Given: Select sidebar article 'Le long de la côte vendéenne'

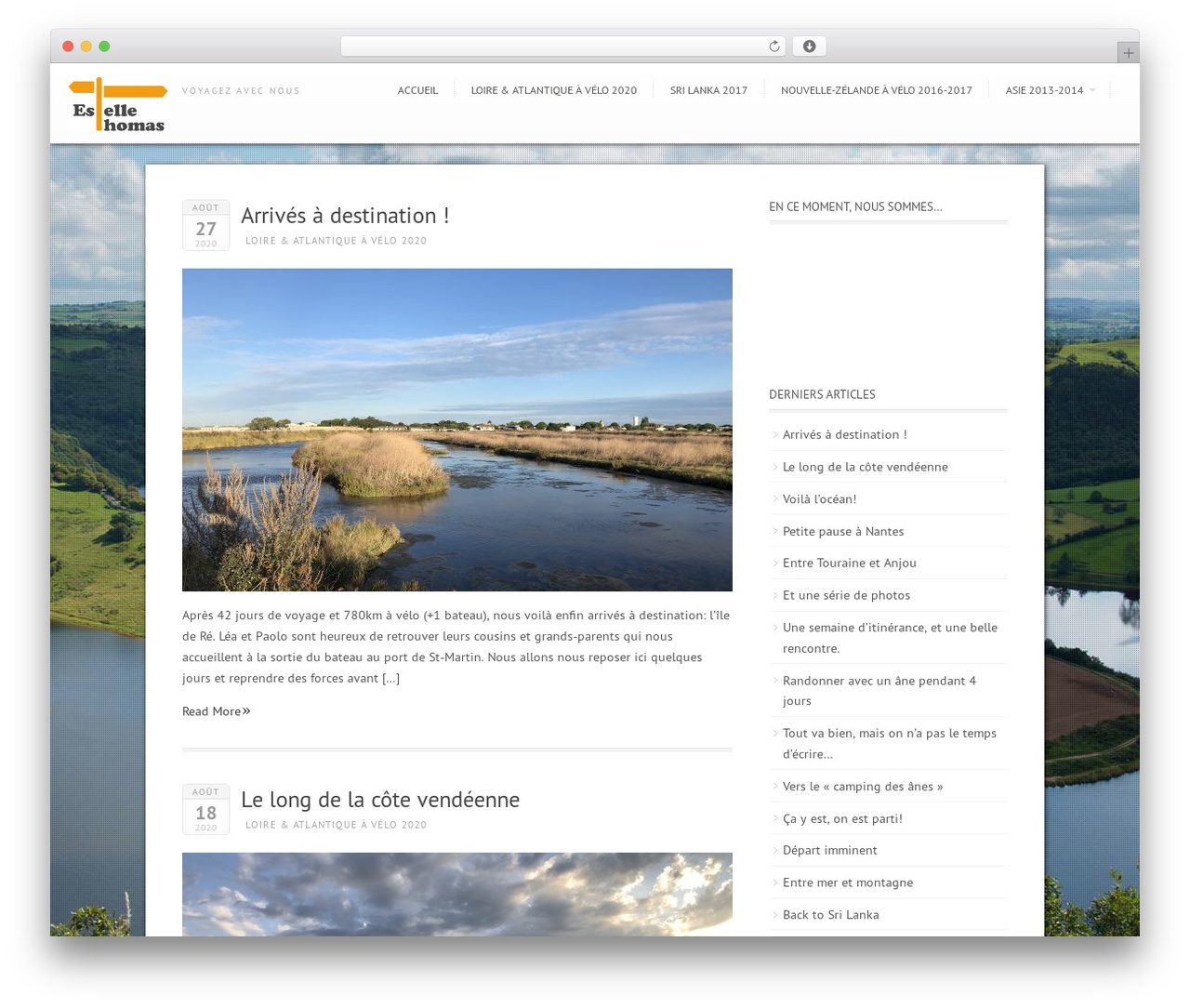Looking at the screenshot, I should click(866, 467).
